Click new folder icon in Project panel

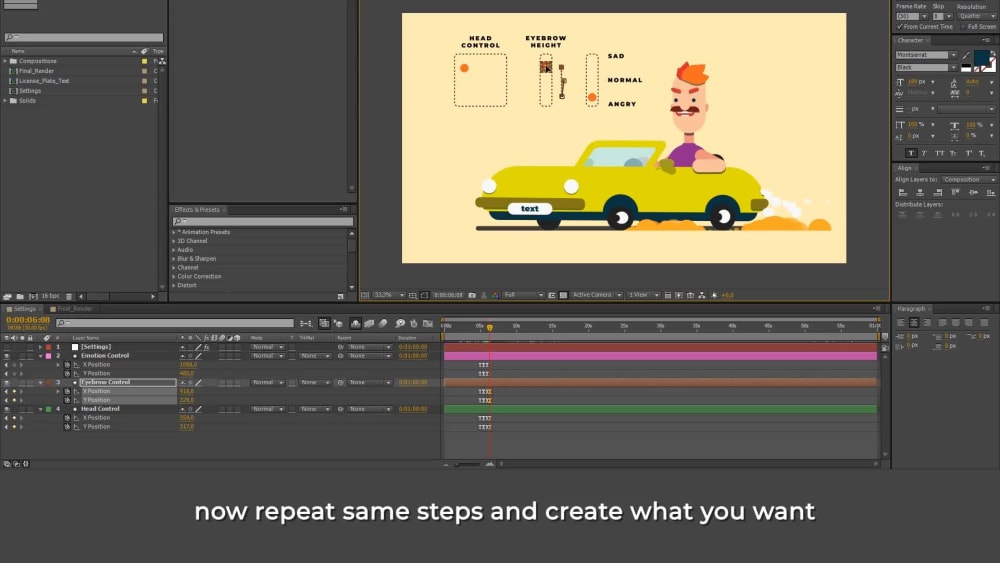(x=20, y=296)
